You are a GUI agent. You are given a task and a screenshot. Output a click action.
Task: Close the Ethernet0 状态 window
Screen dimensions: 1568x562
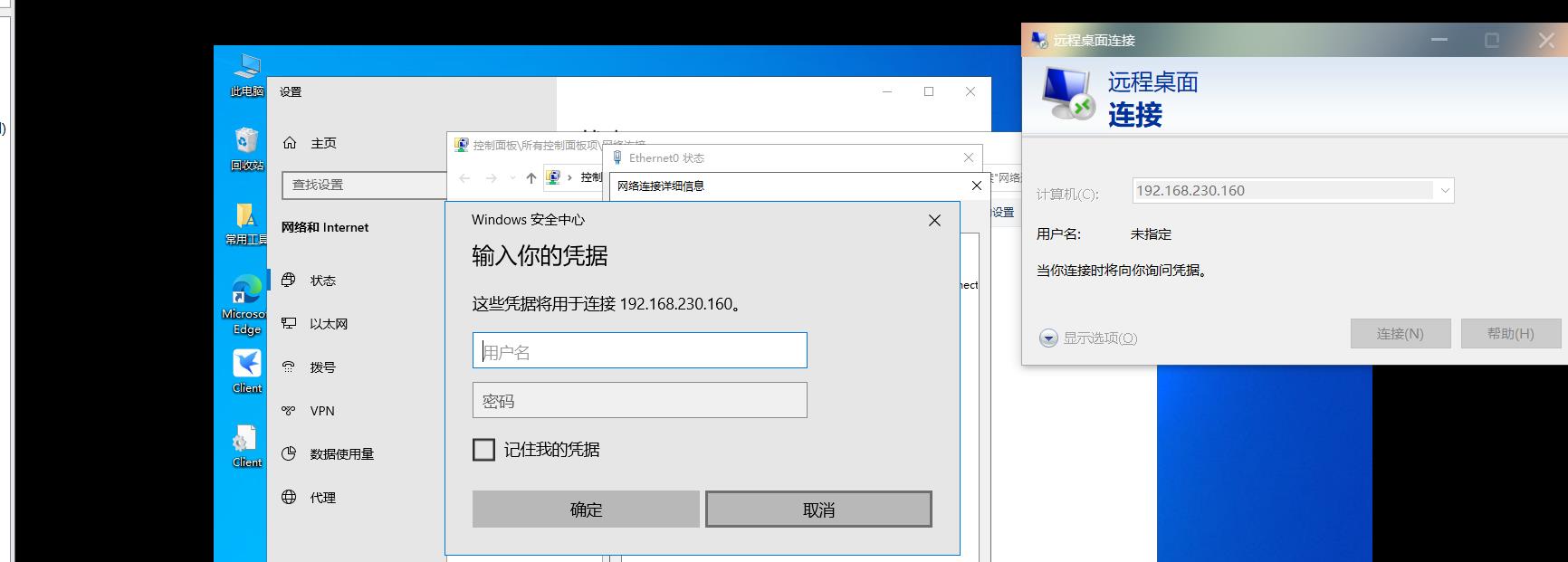[969, 157]
